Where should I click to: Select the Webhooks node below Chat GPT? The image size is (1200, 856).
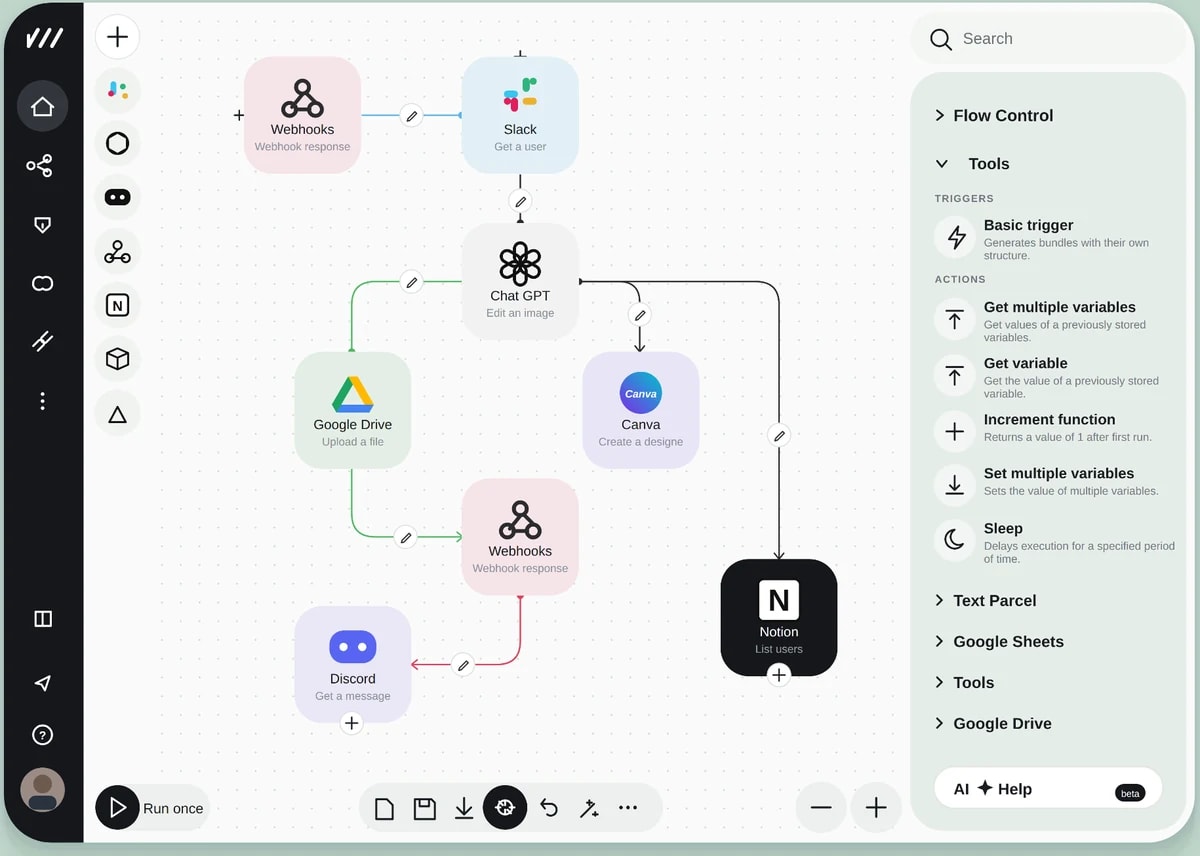[520, 537]
